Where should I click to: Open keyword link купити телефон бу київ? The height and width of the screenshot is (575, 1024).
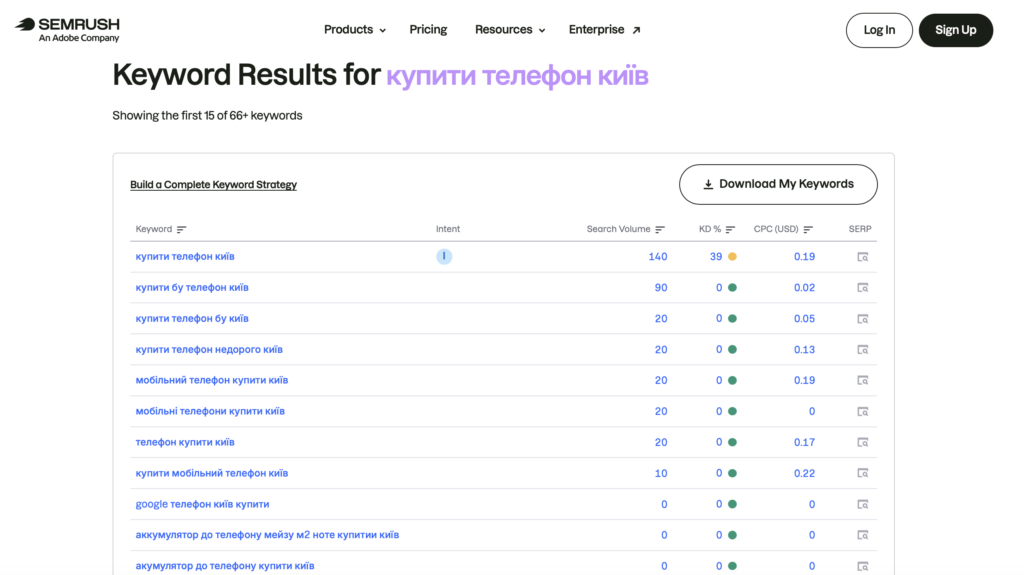[192, 318]
